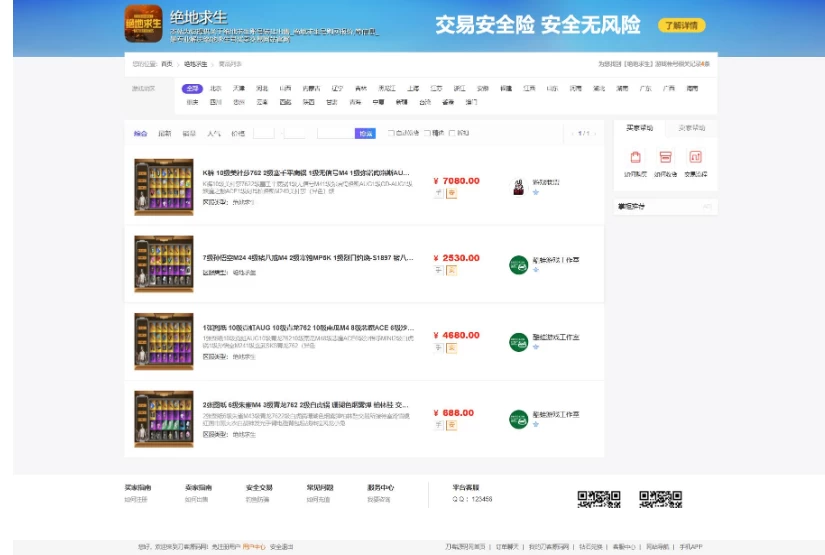Click seller avatar of the ¥7080.00 listing
Viewport: 825px width, 555px height.
(518, 187)
